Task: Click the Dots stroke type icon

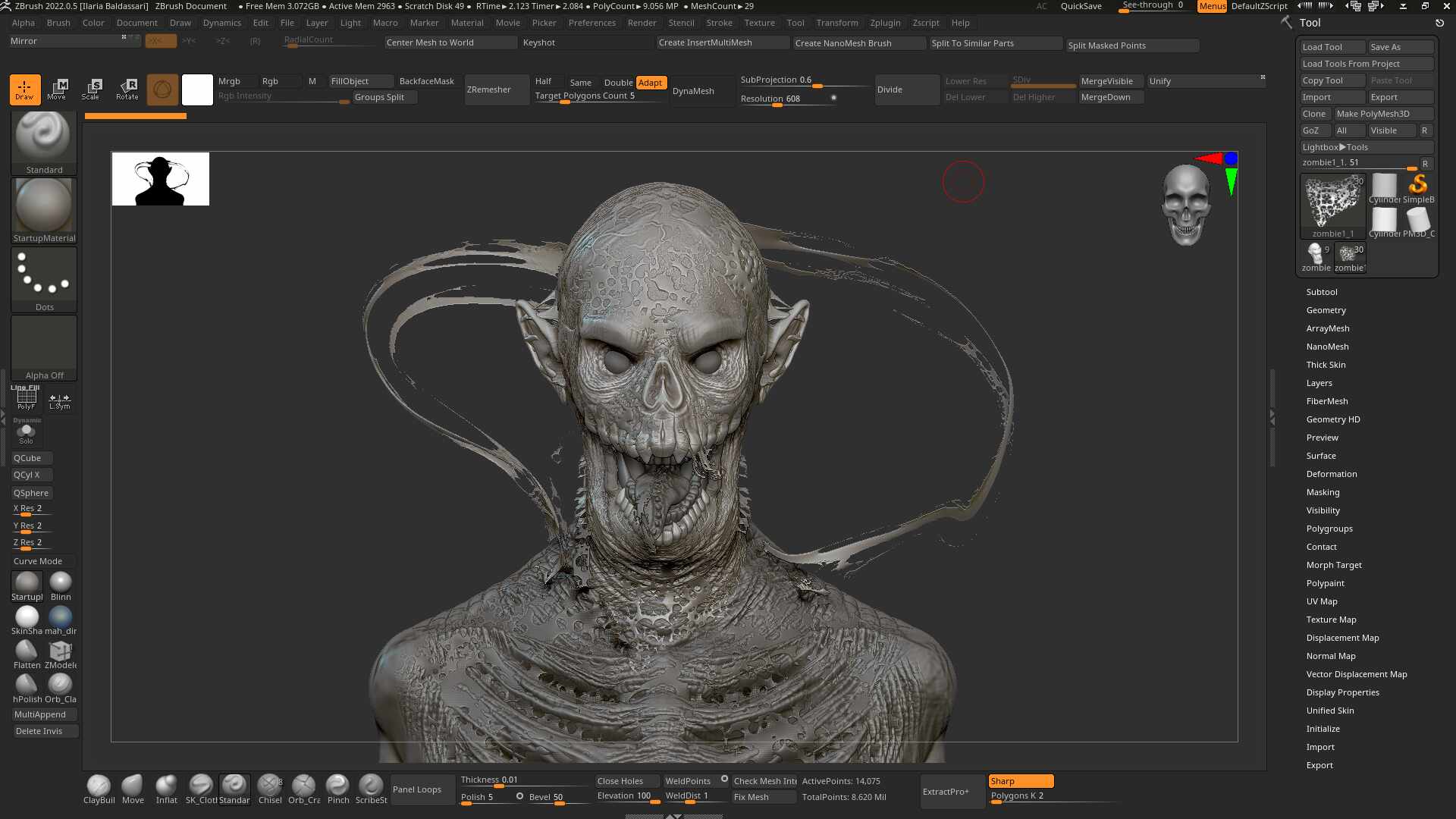Action: pyautogui.click(x=44, y=280)
